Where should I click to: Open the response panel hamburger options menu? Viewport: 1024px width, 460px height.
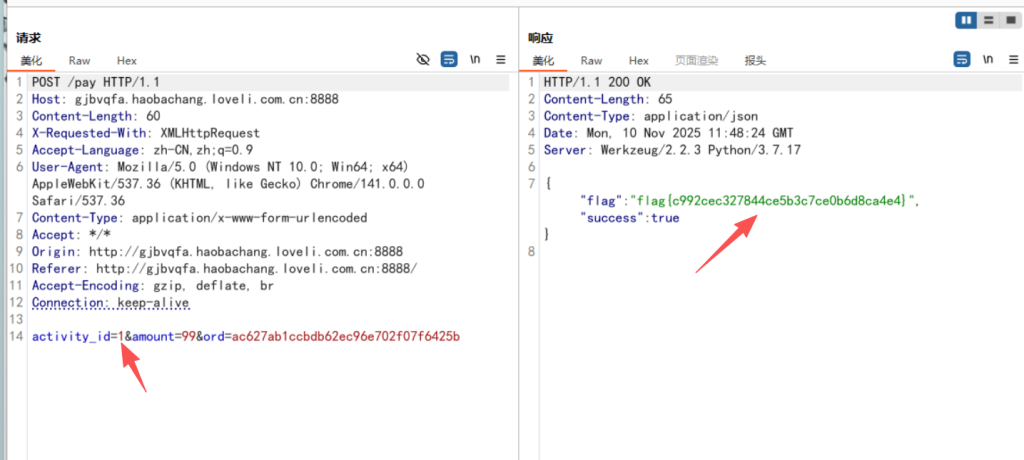click(x=1012, y=60)
